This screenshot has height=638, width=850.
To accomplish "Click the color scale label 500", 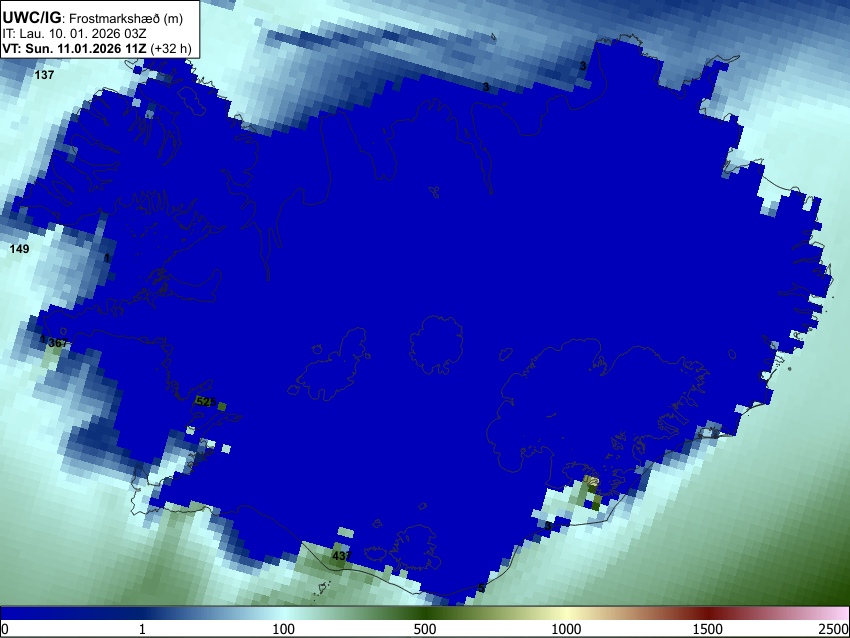I will tap(425, 629).
